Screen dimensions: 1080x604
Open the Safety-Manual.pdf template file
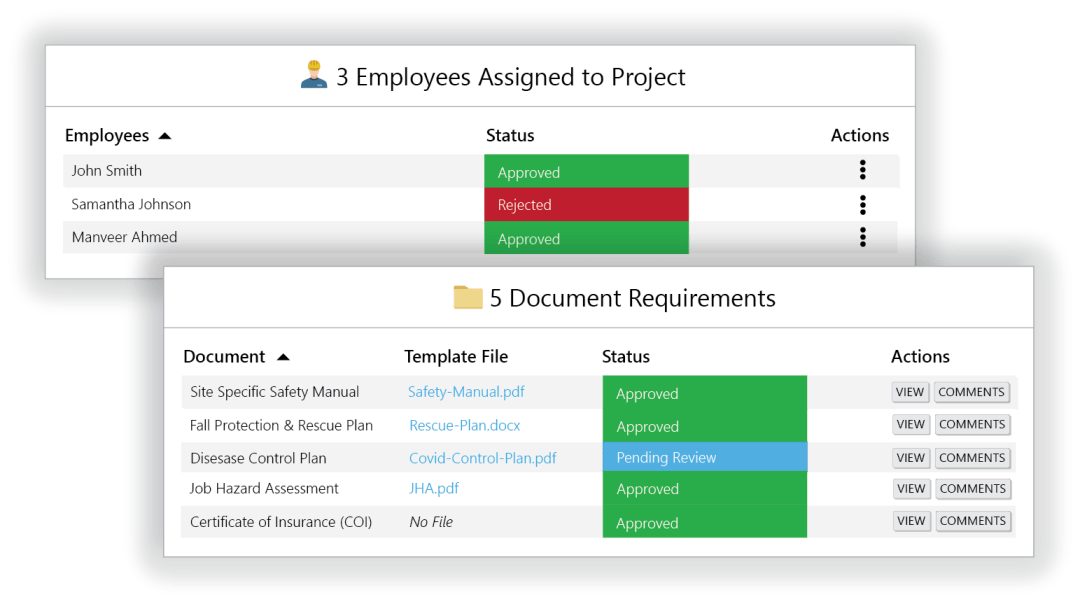pyautogui.click(x=466, y=392)
